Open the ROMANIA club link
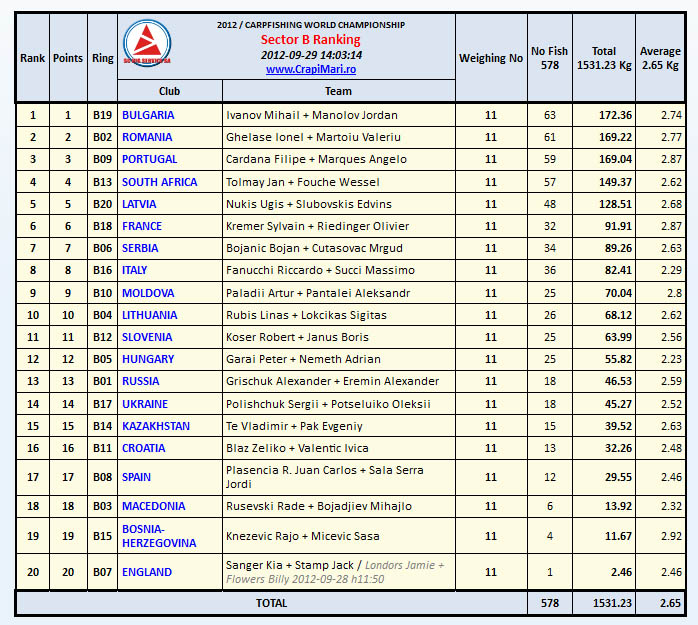The width and height of the screenshot is (698, 625). (147, 137)
